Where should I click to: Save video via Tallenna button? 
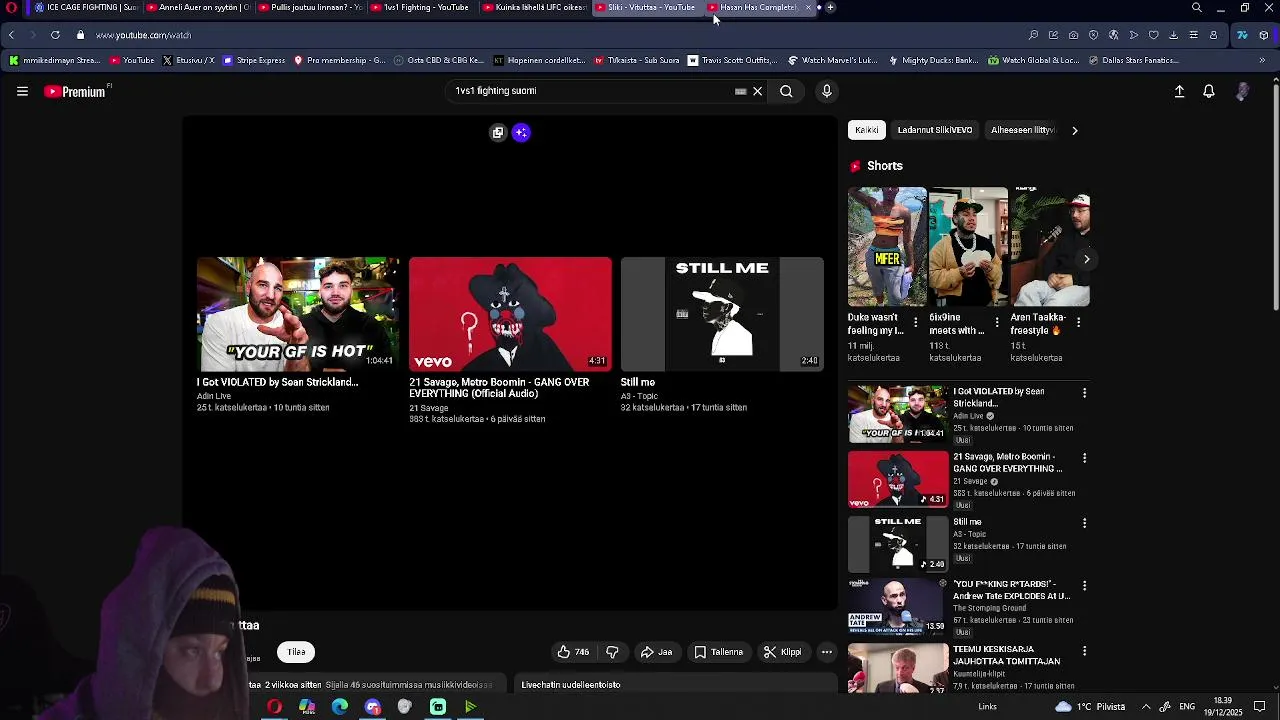pos(718,652)
